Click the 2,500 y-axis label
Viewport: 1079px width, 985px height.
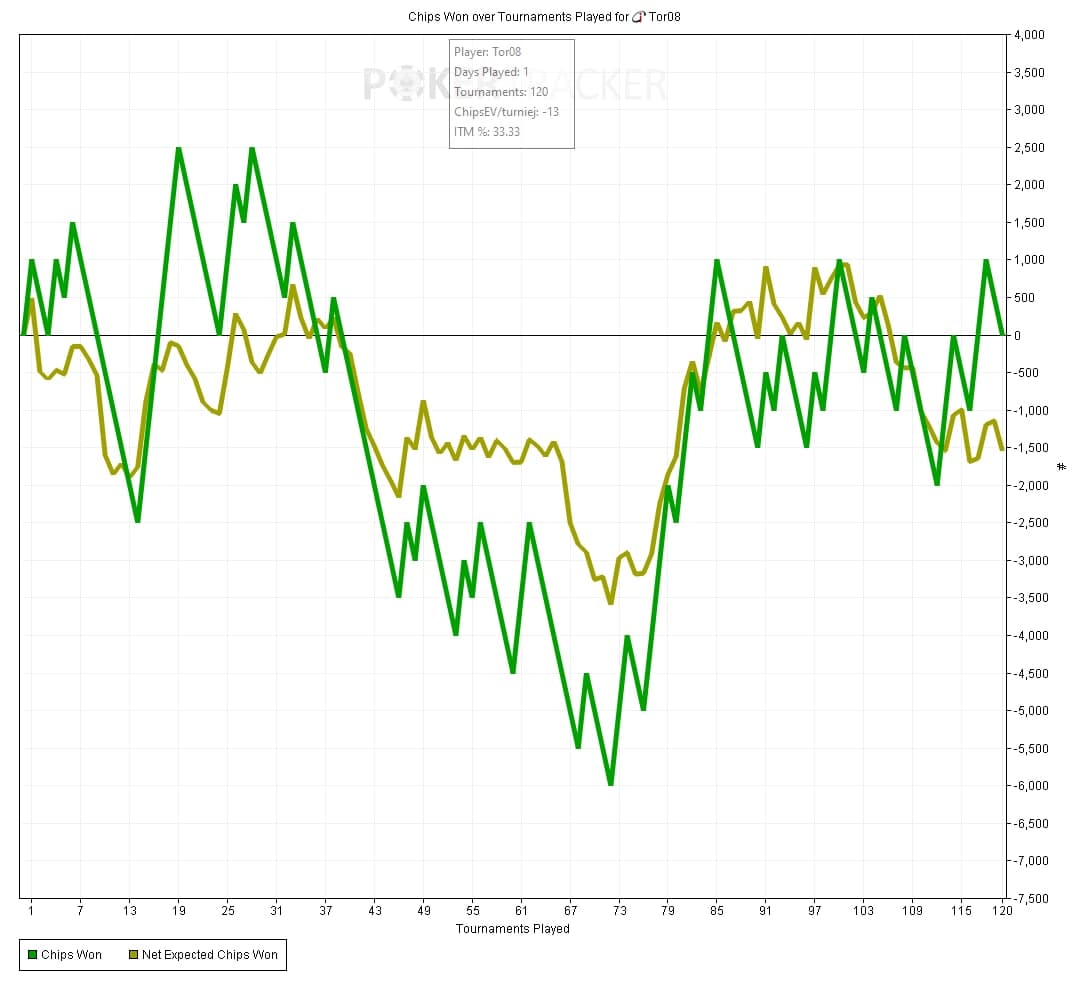coord(1030,147)
